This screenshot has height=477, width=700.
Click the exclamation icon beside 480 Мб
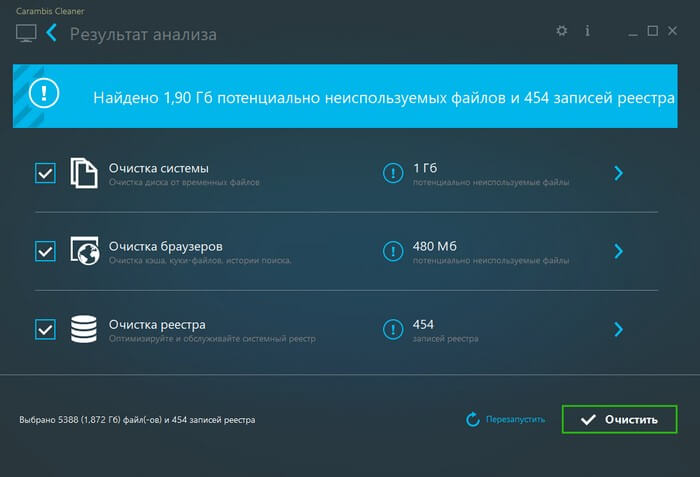pos(393,251)
